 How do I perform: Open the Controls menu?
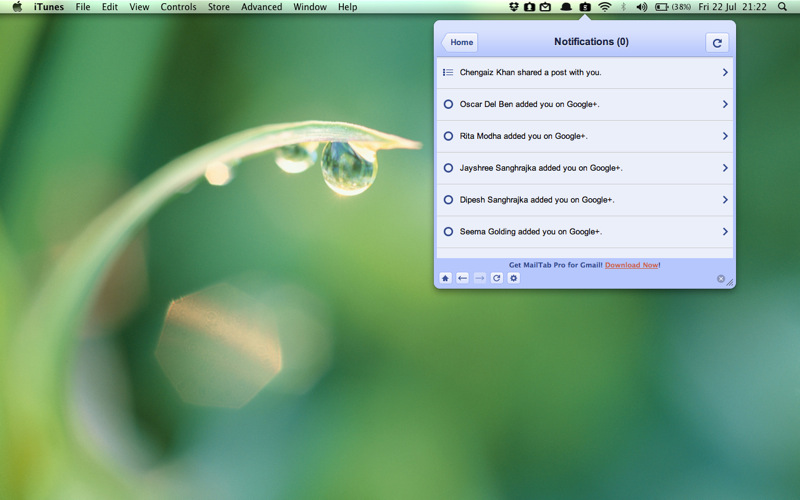[x=178, y=7]
